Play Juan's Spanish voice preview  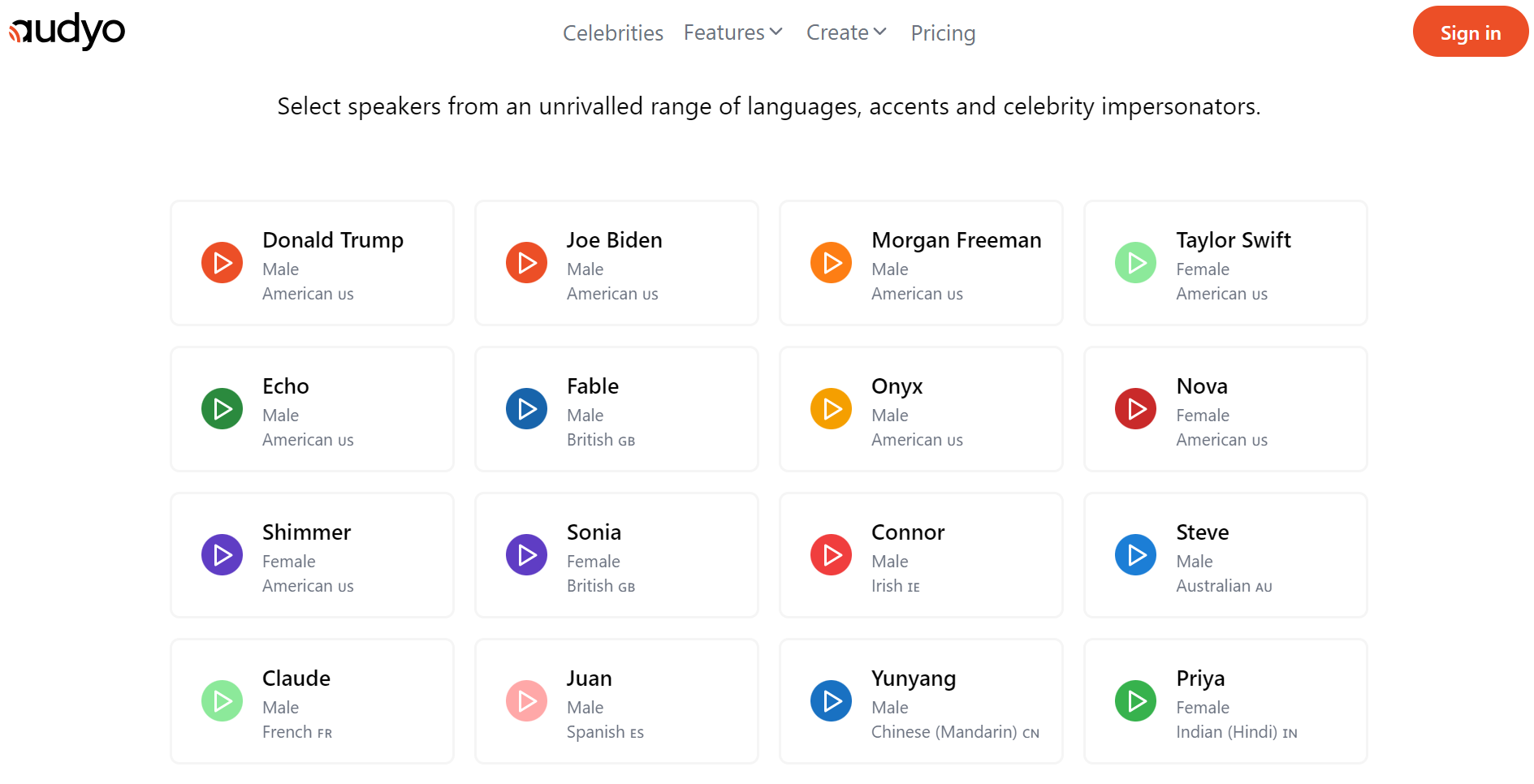click(x=526, y=701)
